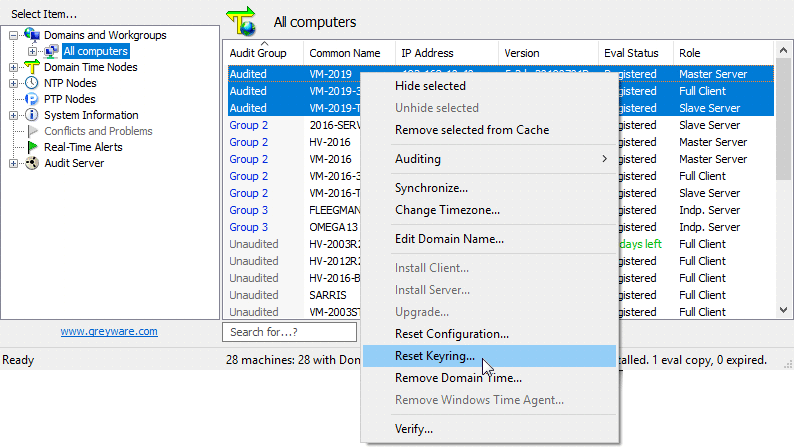Choose Edit Domain Name... option
The image size is (794, 447).
tap(489, 239)
